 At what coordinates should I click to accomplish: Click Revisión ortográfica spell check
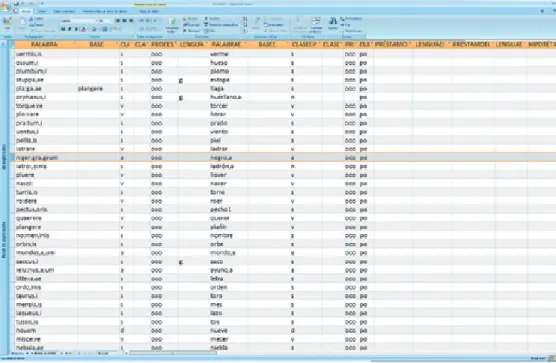point(221,25)
